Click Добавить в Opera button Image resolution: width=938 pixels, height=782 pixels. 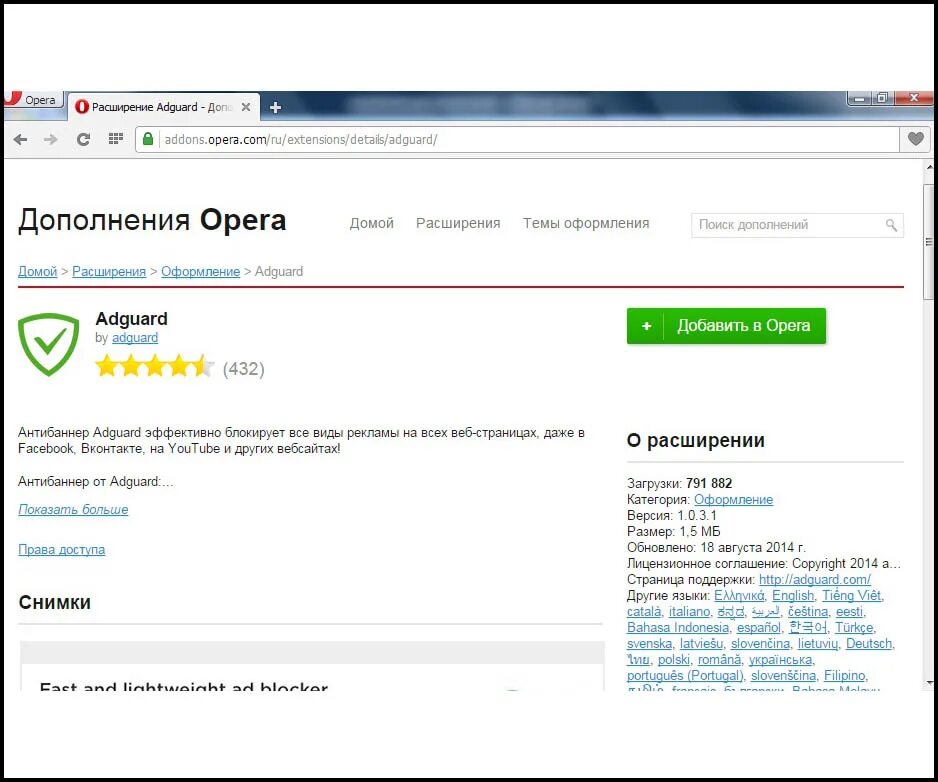726,326
